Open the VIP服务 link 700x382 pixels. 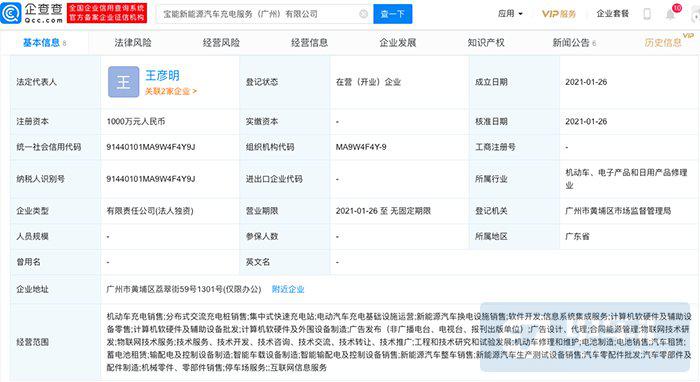(558, 14)
